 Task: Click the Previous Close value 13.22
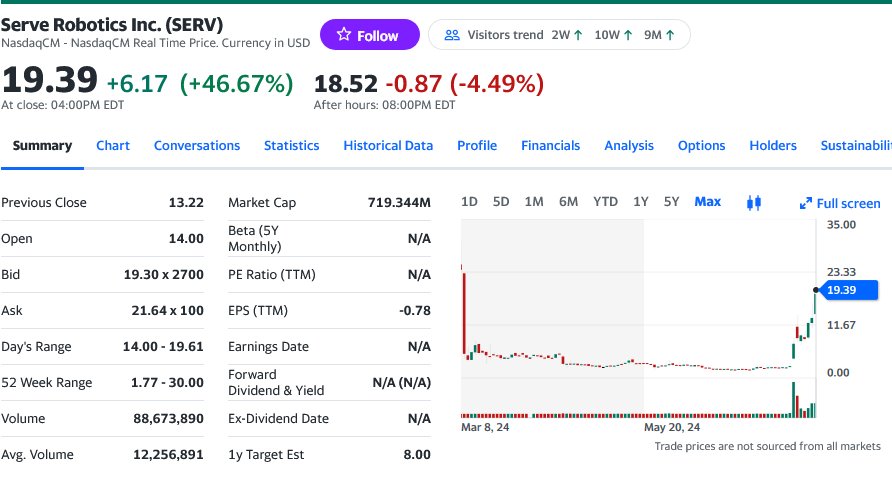(186, 202)
